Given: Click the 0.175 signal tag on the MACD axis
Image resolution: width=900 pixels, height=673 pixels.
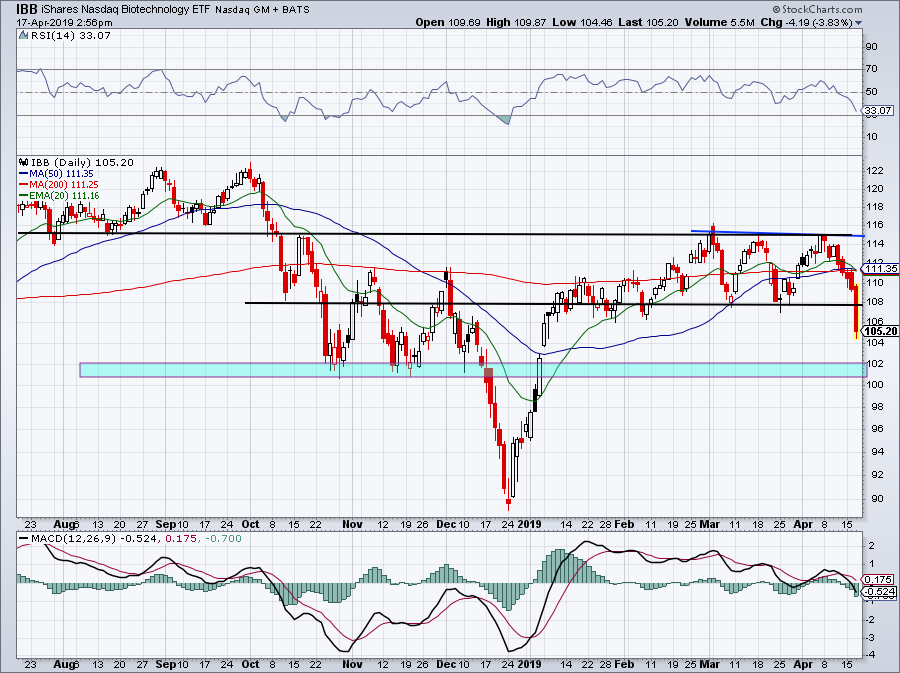Looking at the screenshot, I should [x=878, y=579].
